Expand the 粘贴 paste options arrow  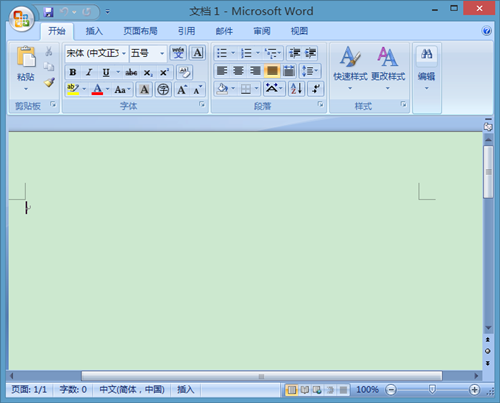pyautogui.click(x=26, y=89)
